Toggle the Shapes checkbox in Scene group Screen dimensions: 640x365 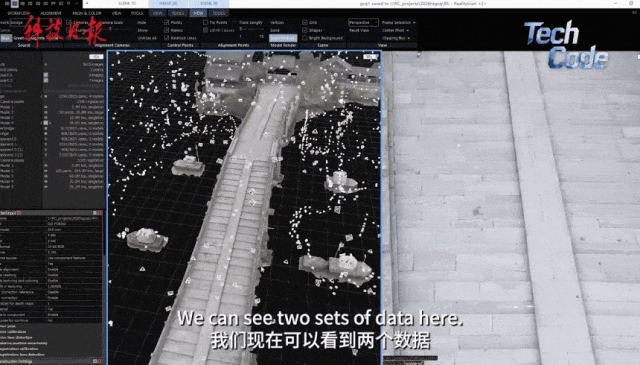pyautogui.click(x=305, y=30)
